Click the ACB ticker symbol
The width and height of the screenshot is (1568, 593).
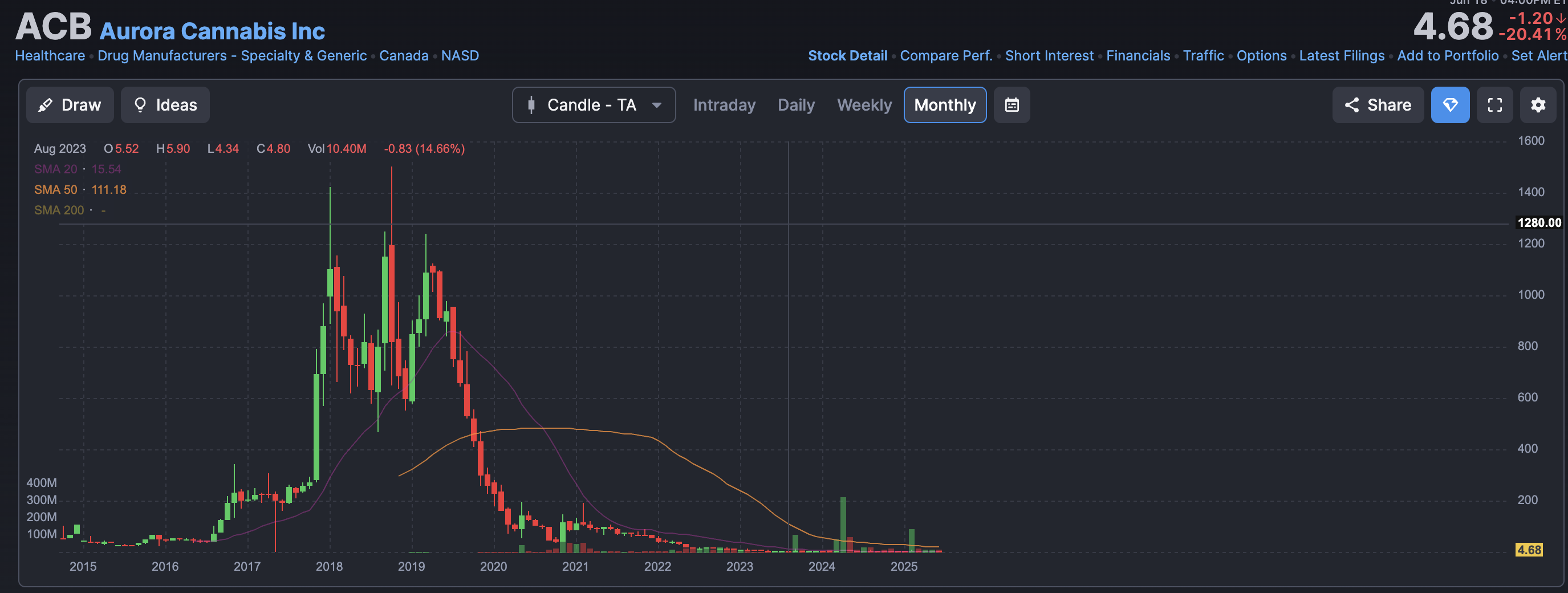54,27
